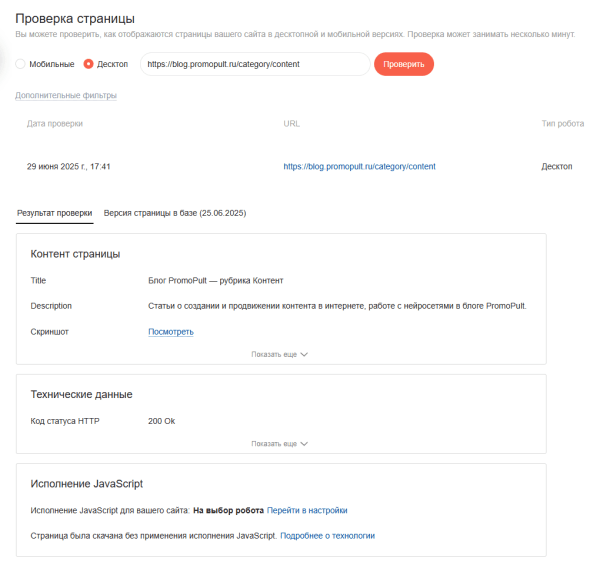Screen dimensions: 600x565
Task: Open the Посмотреть screenshot link
Action: pos(170,332)
